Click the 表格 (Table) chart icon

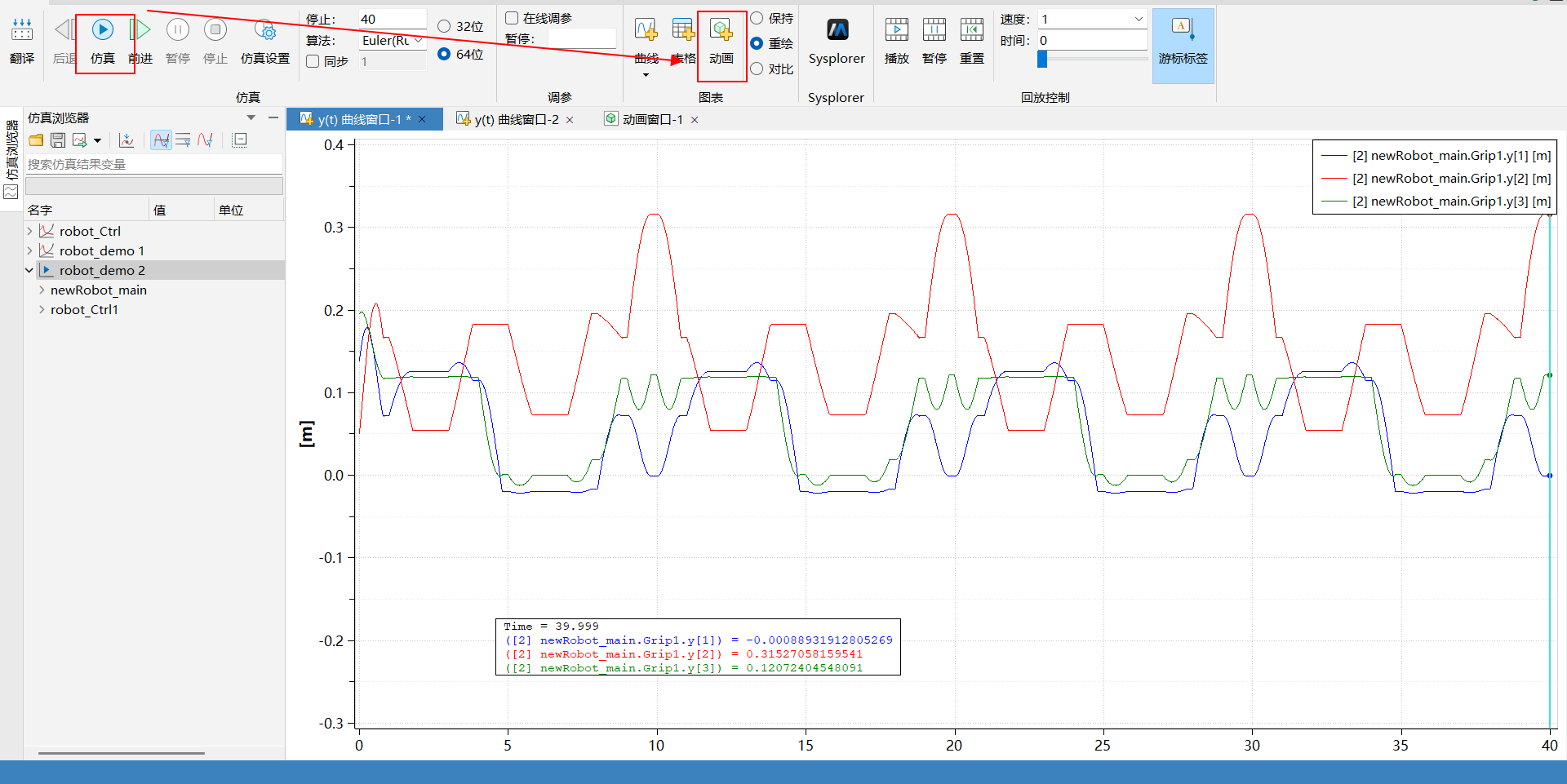pos(683,31)
